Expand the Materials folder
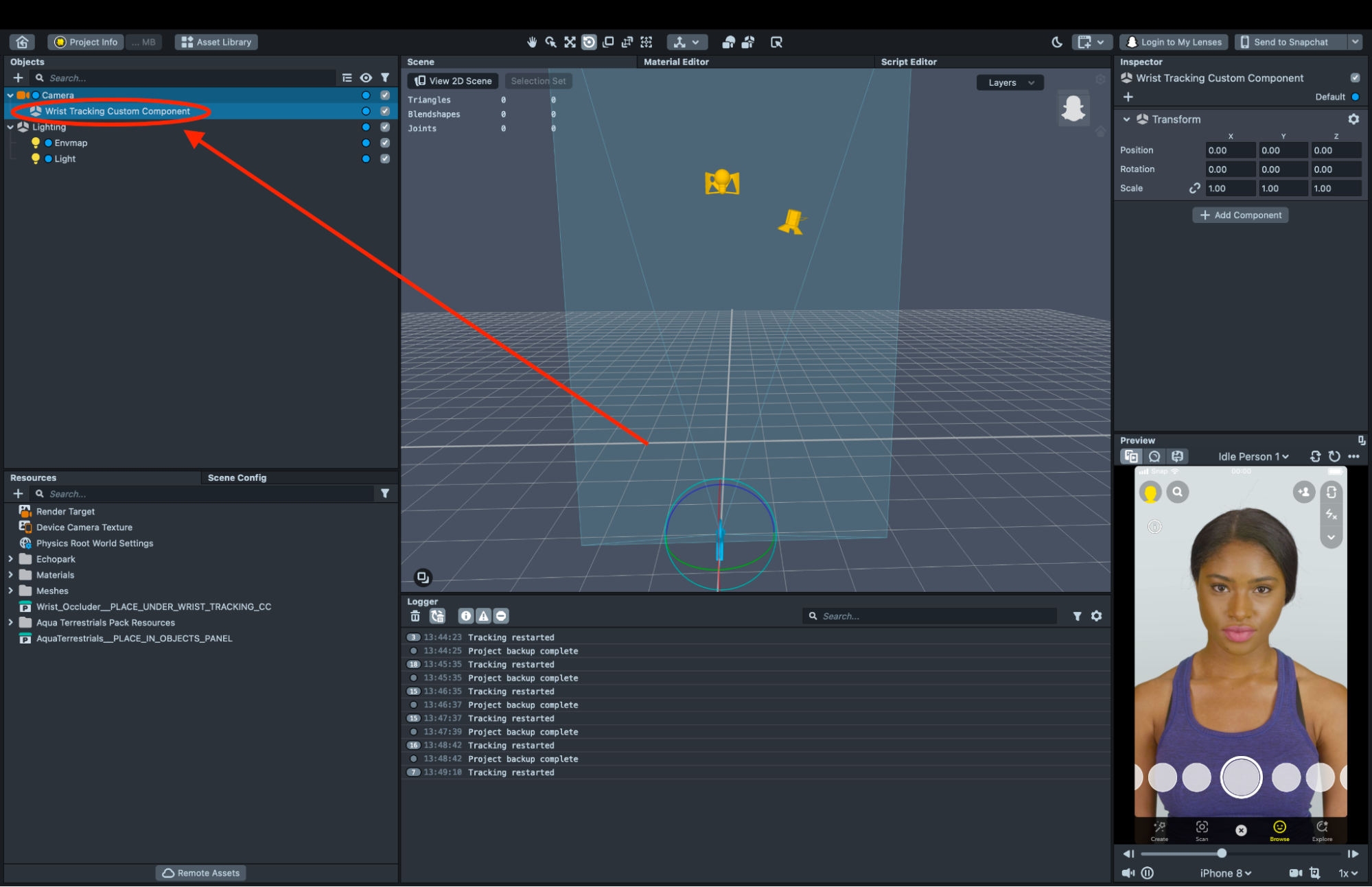Screen dimensions: 1372x887 click(10, 575)
